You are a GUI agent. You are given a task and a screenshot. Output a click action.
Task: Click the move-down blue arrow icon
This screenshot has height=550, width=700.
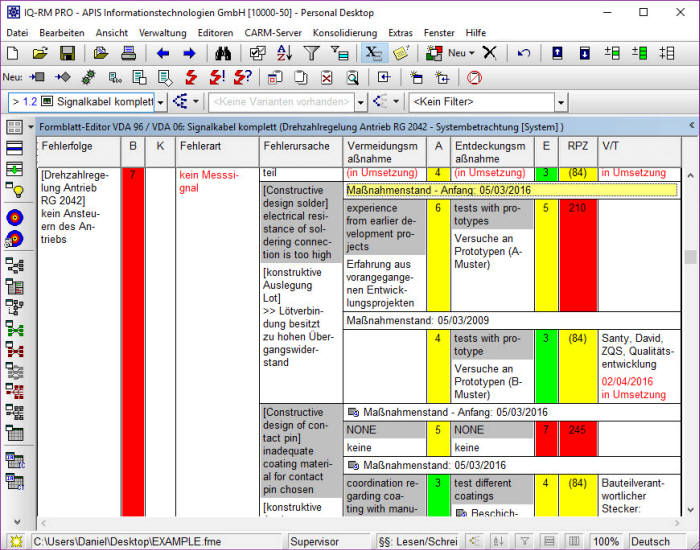coord(584,54)
